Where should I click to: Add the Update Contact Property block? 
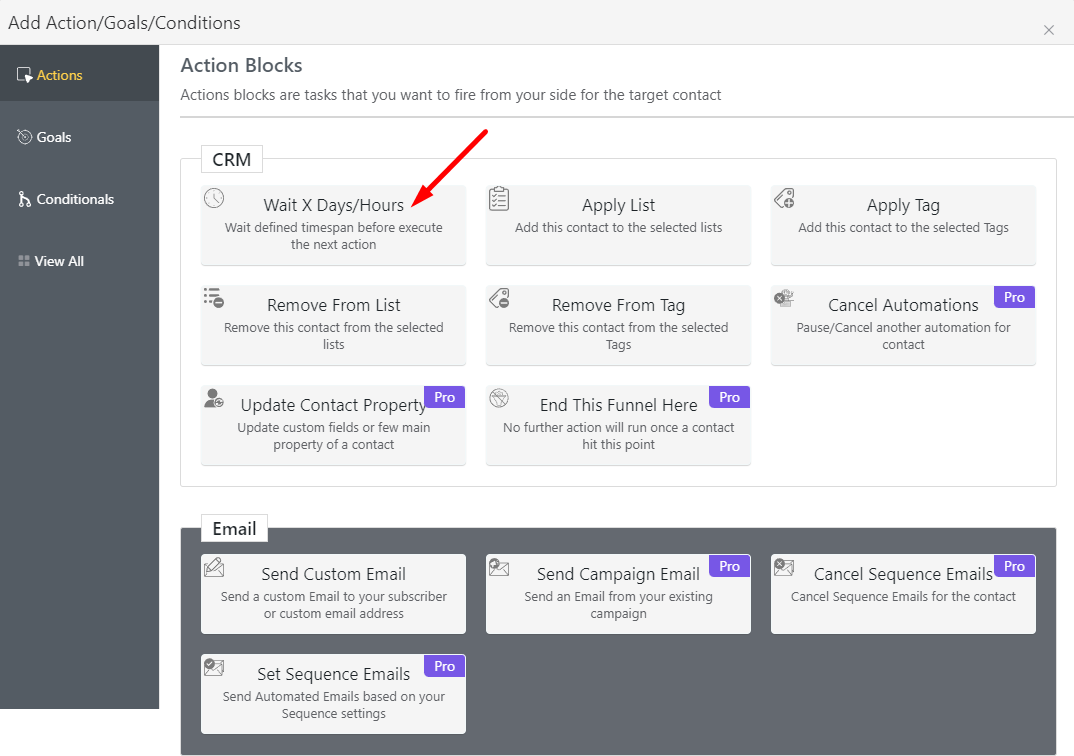334,425
